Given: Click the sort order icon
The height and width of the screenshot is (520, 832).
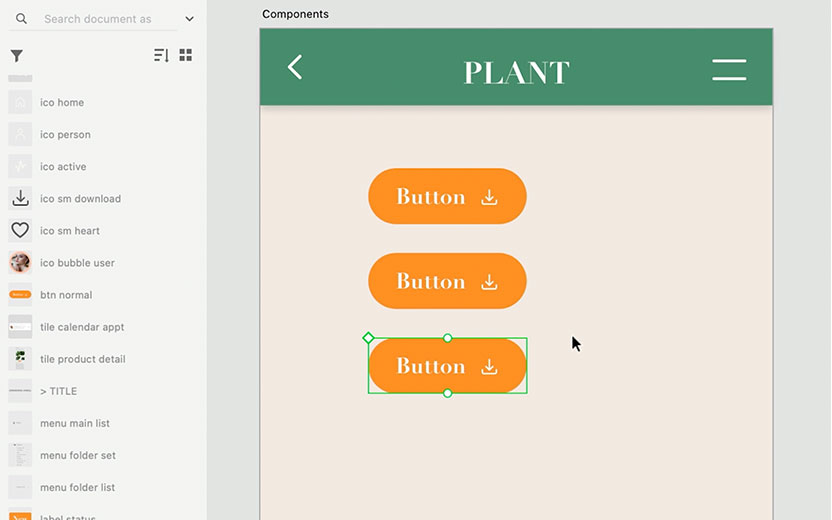Looking at the screenshot, I should pyautogui.click(x=161, y=56).
